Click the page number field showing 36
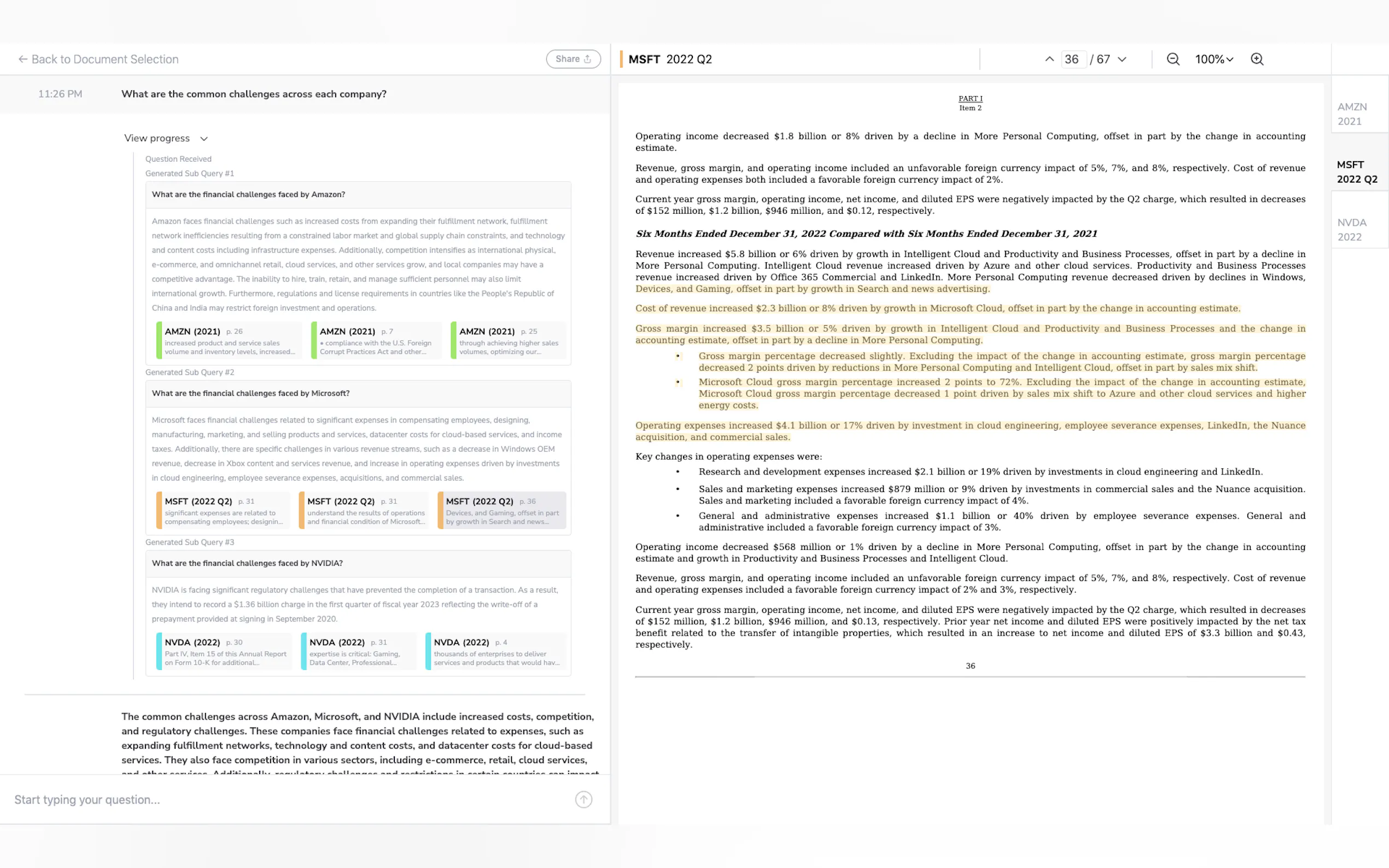1389x868 pixels. pos(1071,59)
